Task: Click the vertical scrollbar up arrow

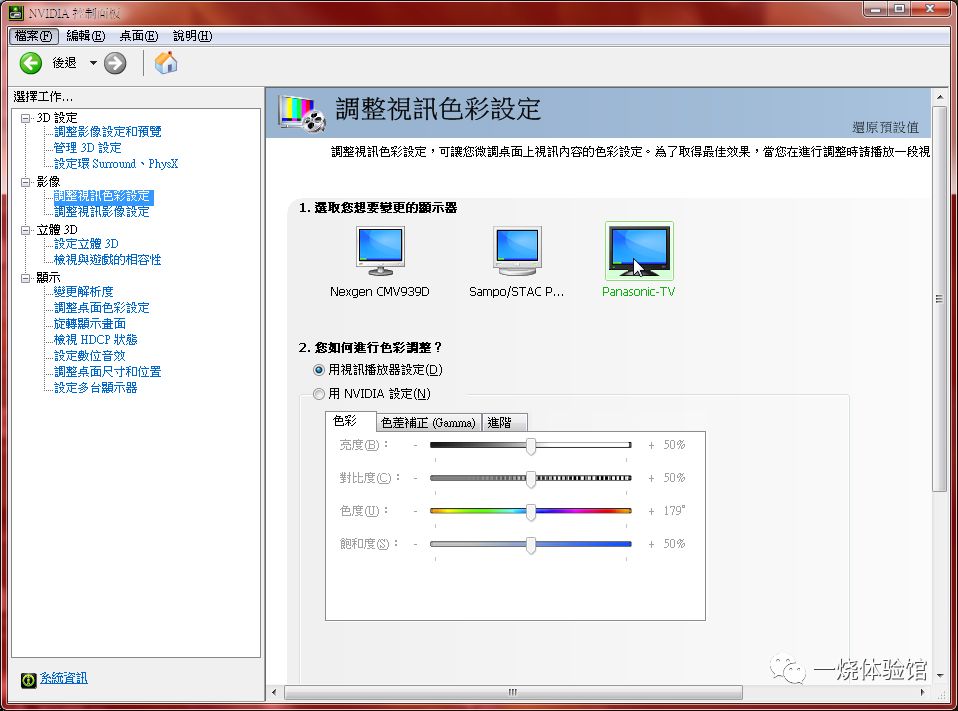Action: (x=940, y=97)
